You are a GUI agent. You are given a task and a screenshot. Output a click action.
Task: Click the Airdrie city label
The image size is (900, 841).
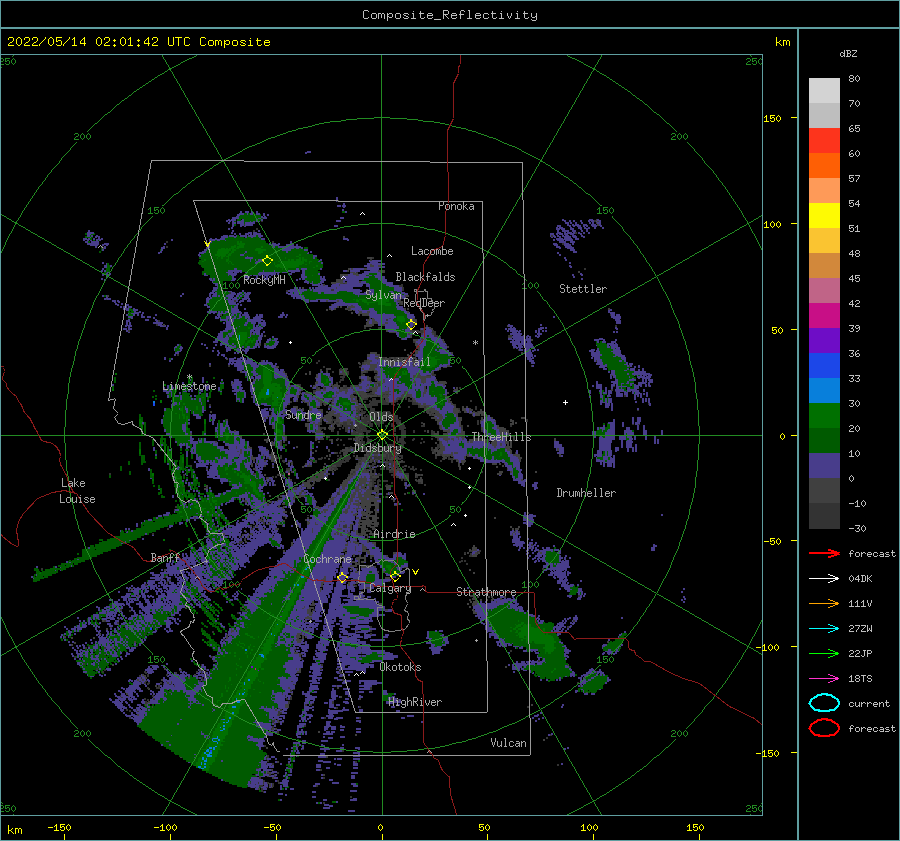click(394, 534)
